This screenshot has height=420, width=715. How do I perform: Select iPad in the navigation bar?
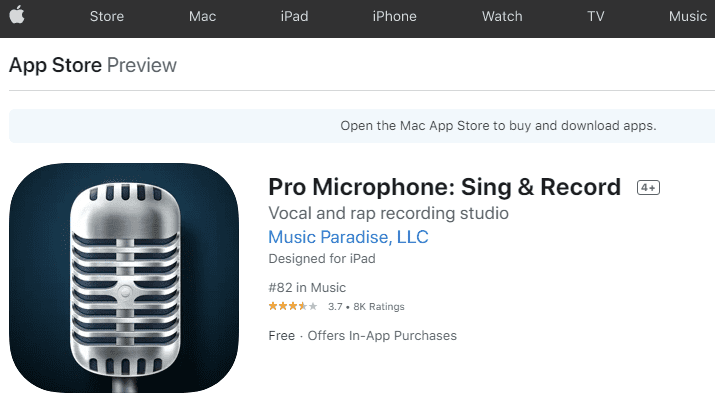(x=295, y=16)
